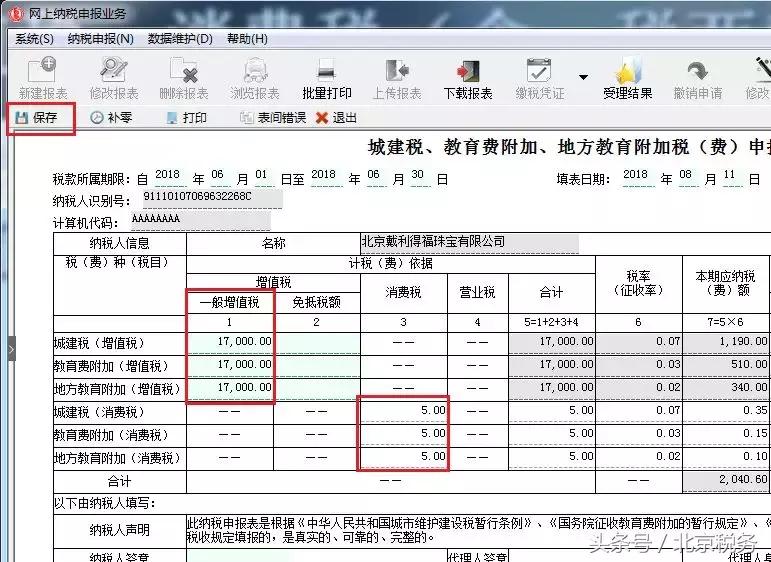Edit 教育费附加（增值税） 一般增值税 cell
Viewport: 771px width, 562px height.
point(230,366)
